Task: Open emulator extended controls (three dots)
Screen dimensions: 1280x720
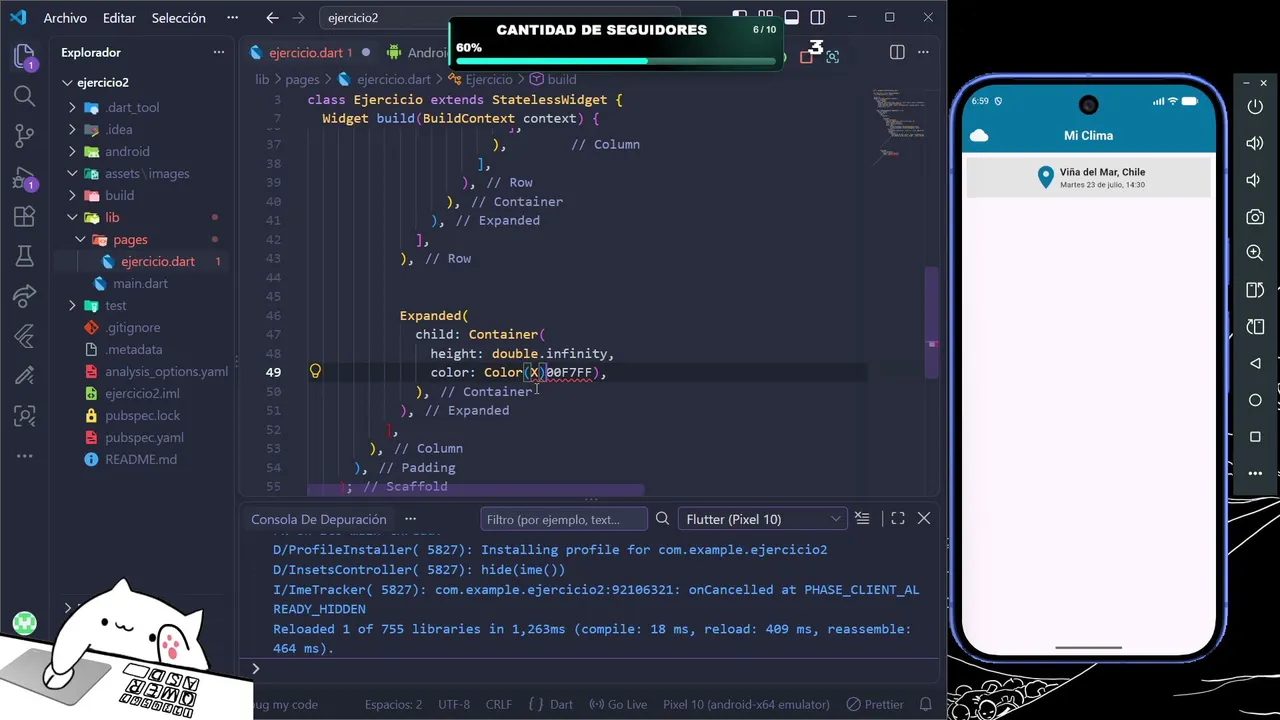Action: click(1255, 473)
